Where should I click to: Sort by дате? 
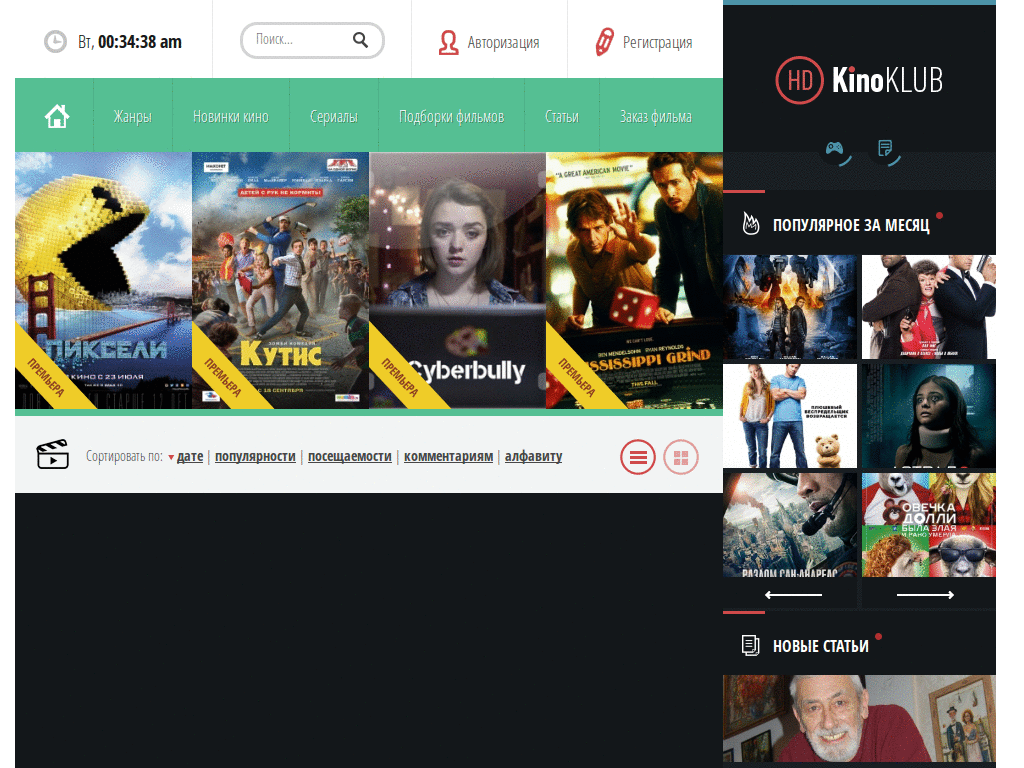(x=190, y=456)
